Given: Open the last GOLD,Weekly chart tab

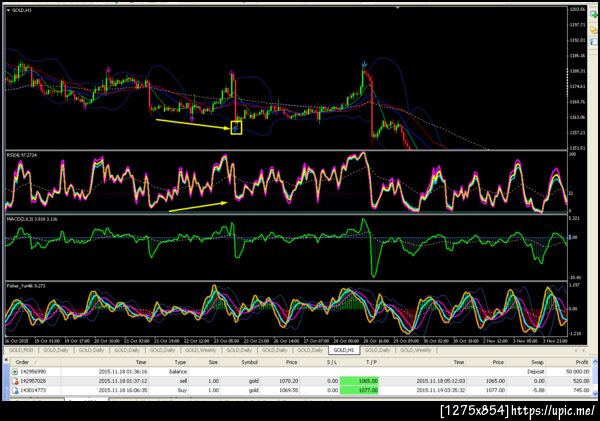Looking at the screenshot, I should pos(416,350).
